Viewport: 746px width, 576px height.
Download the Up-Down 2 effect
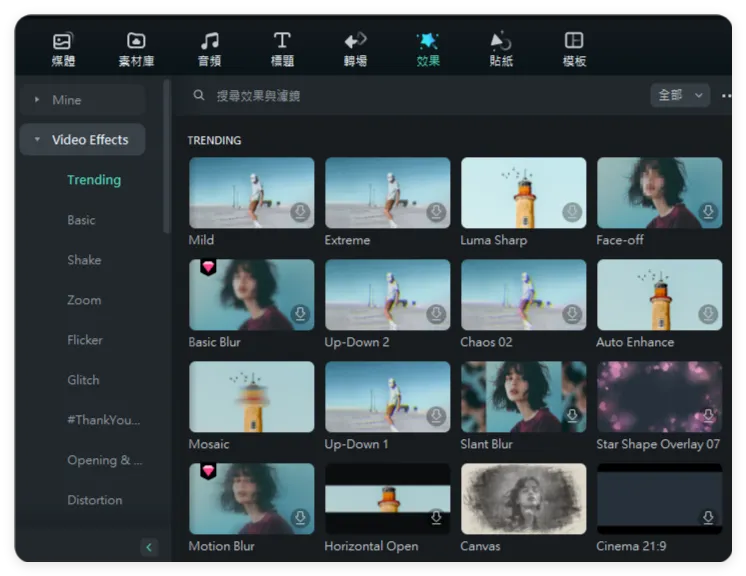(x=436, y=314)
